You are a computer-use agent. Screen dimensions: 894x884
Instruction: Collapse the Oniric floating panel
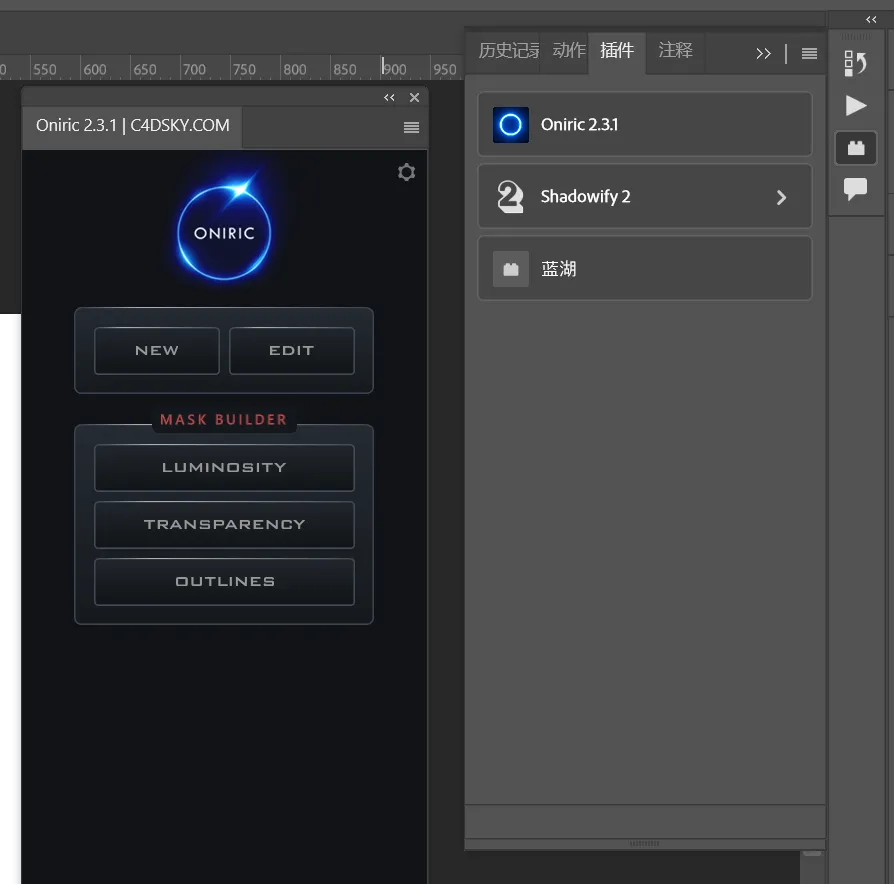(x=389, y=98)
